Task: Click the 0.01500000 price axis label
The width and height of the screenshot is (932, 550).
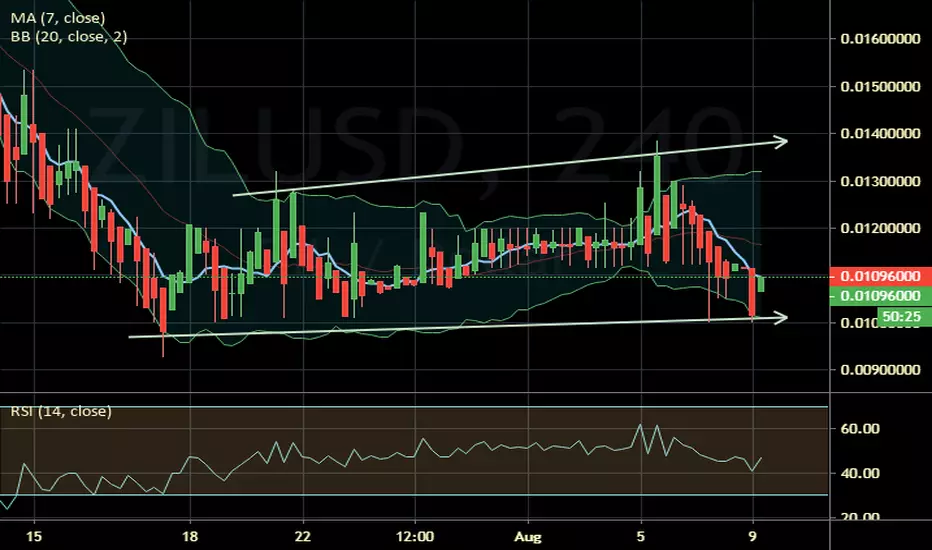Action: pos(880,87)
